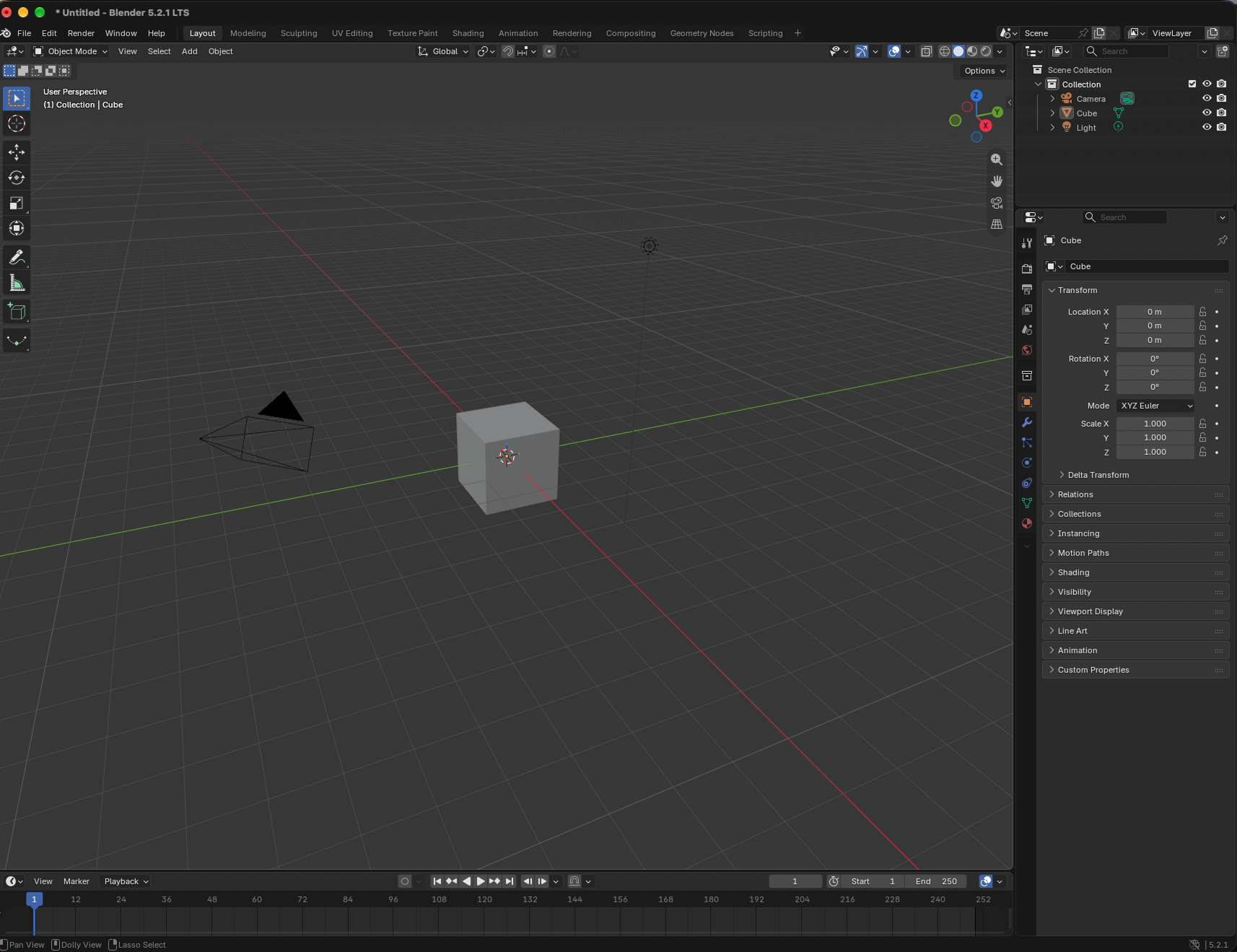Choose the Annotate pencil tool
This screenshot has width=1237, height=952.
pyautogui.click(x=17, y=258)
